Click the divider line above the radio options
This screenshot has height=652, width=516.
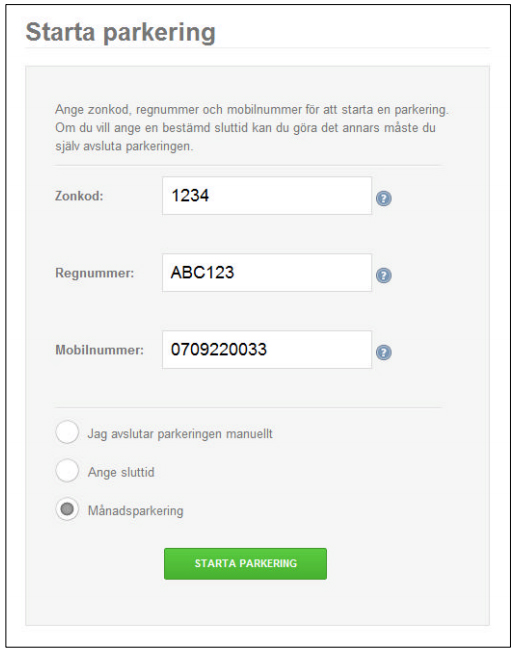pyautogui.click(x=248, y=408)
